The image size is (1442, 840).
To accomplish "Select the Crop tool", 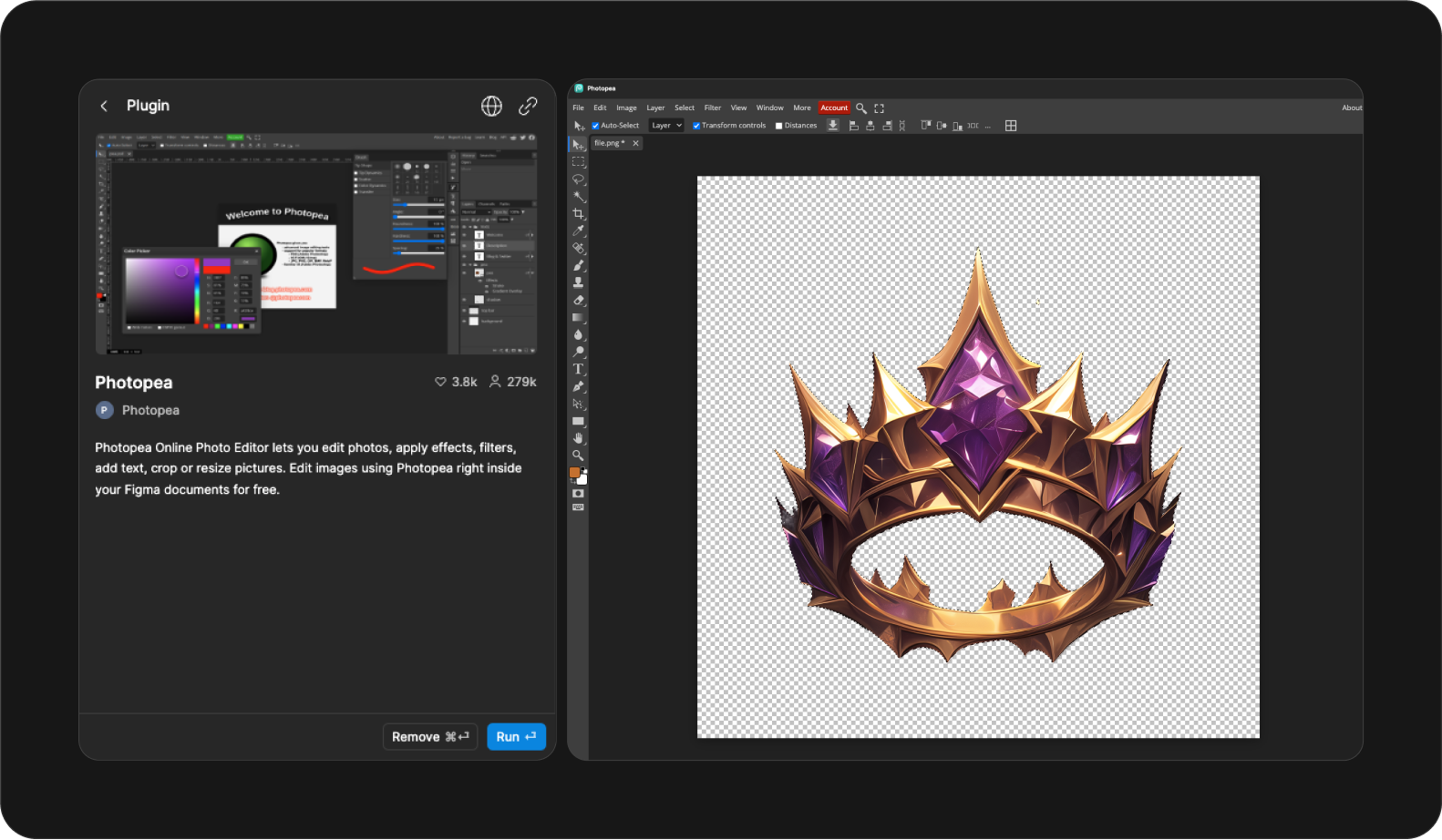I will (x=578, y=214).
